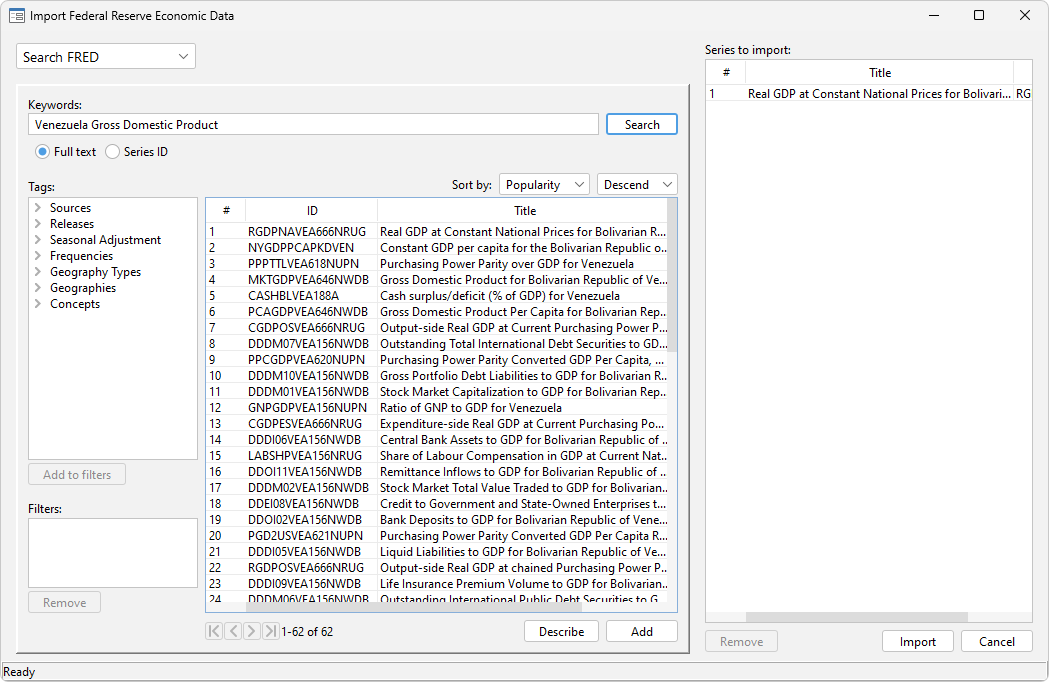Image resolution: width=1049 pixels, height=682 pixels.
Task: Click Title header in Series to import
Action: point(880,72)
